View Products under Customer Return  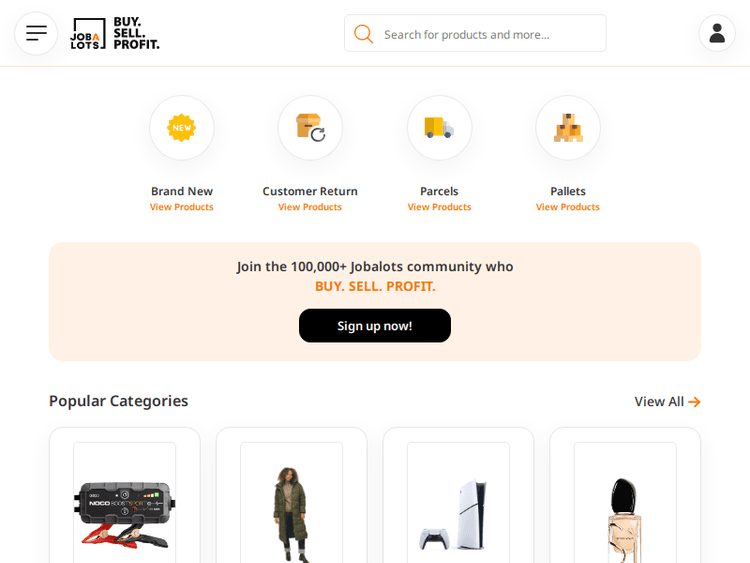pos(310,207)
